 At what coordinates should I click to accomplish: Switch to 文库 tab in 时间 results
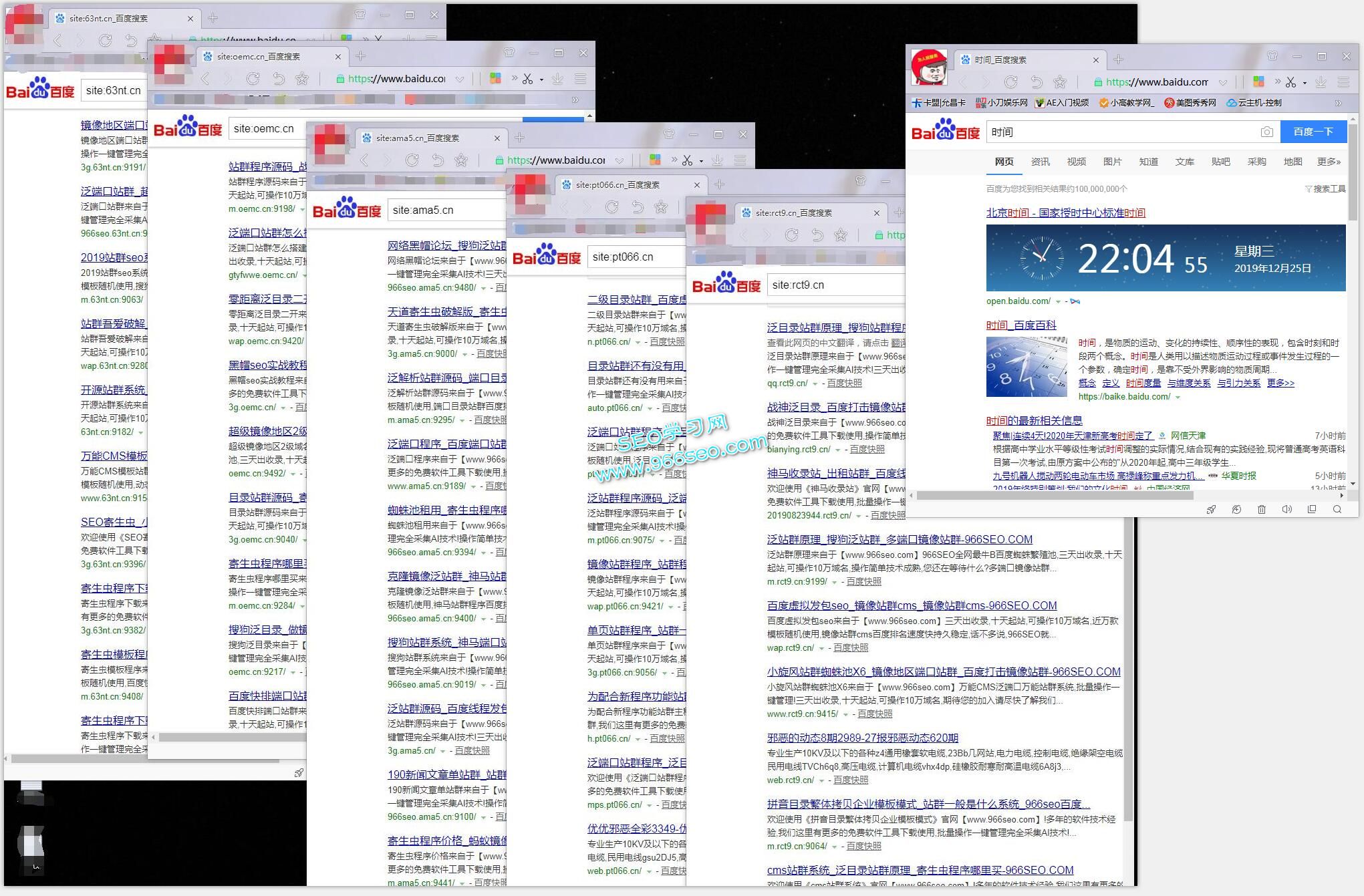coord(1184,162)
